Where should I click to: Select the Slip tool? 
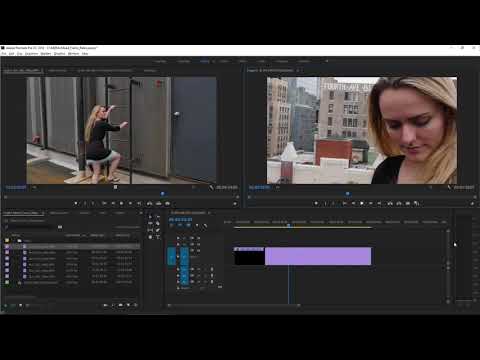pyautogui.click(x=150, y=230)
